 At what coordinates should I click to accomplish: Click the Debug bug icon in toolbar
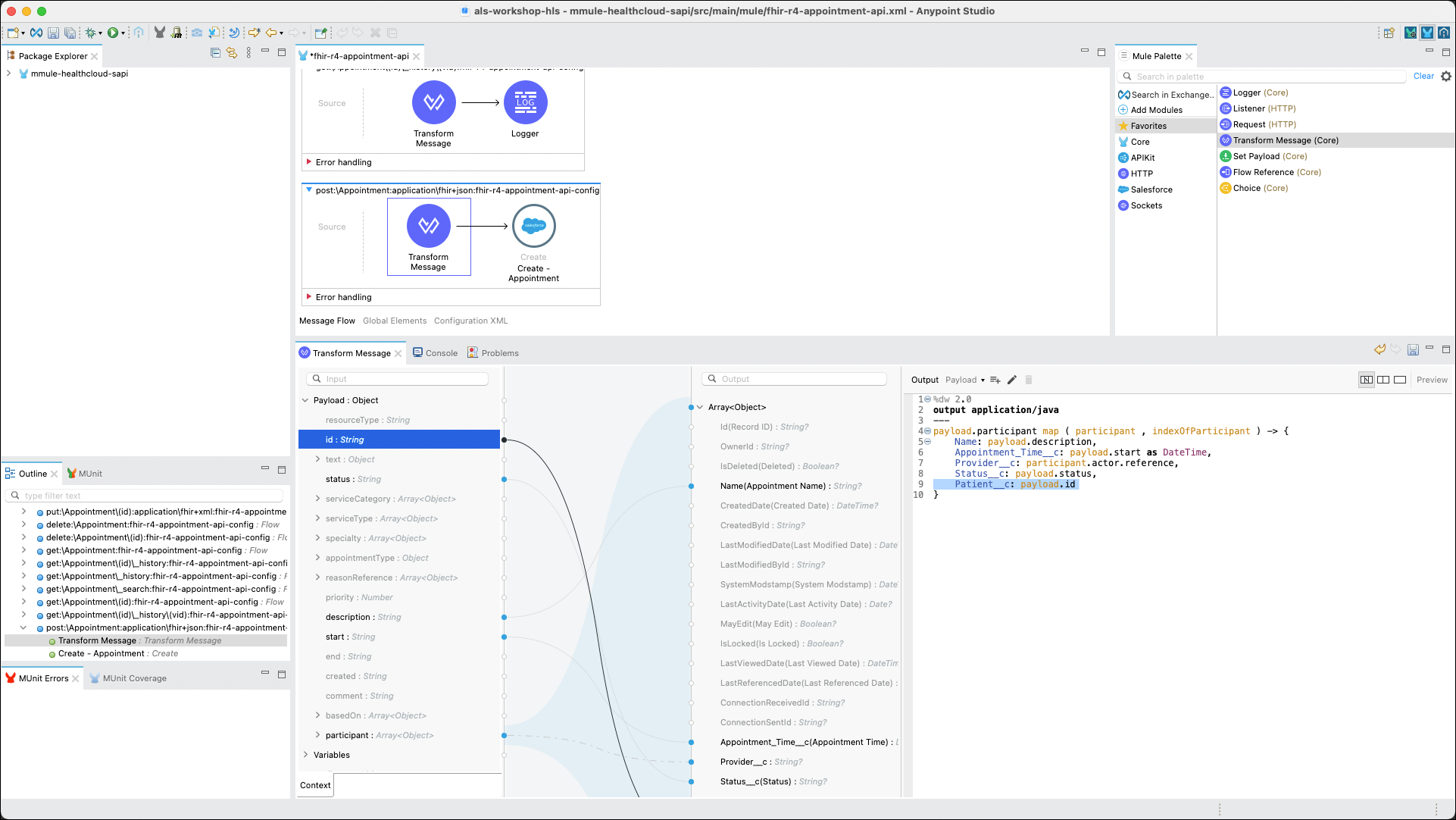pos(90,33)
